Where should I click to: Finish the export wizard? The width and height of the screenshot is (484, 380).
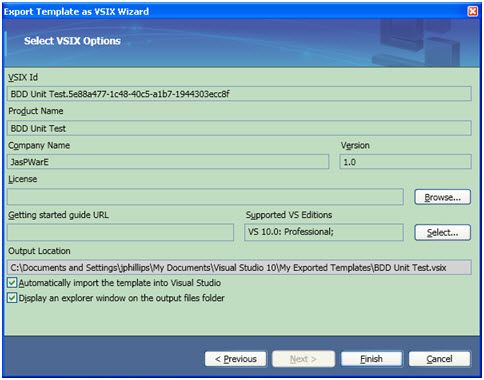371,359
